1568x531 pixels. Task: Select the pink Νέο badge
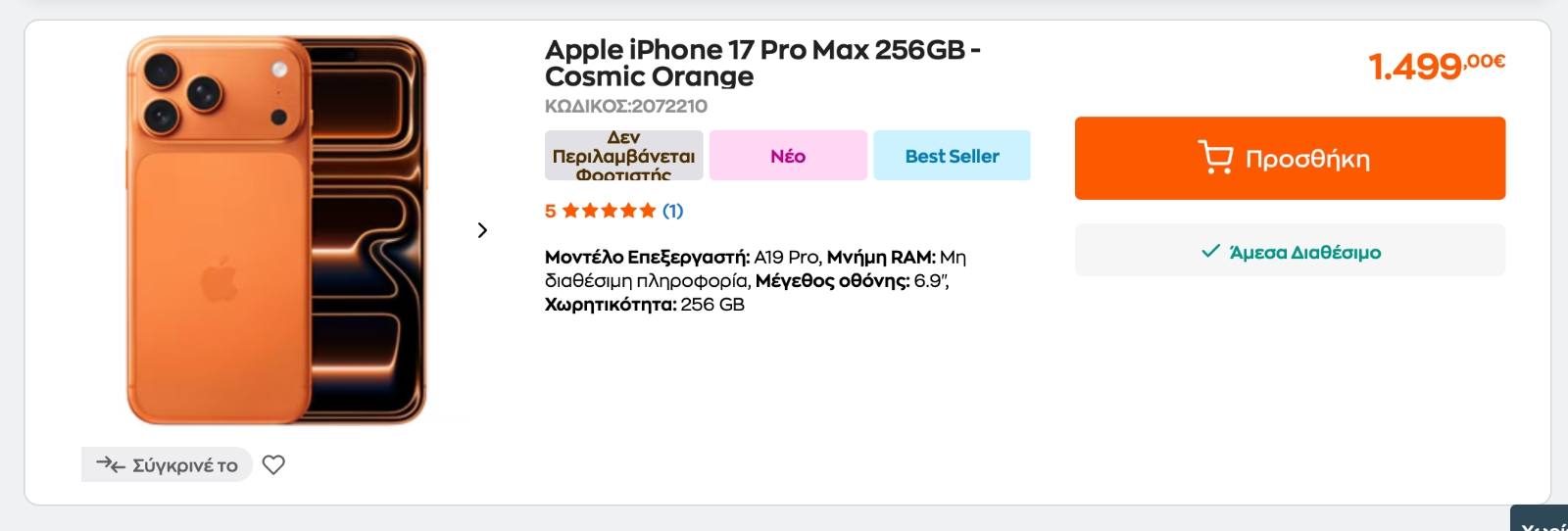(788, 156)
